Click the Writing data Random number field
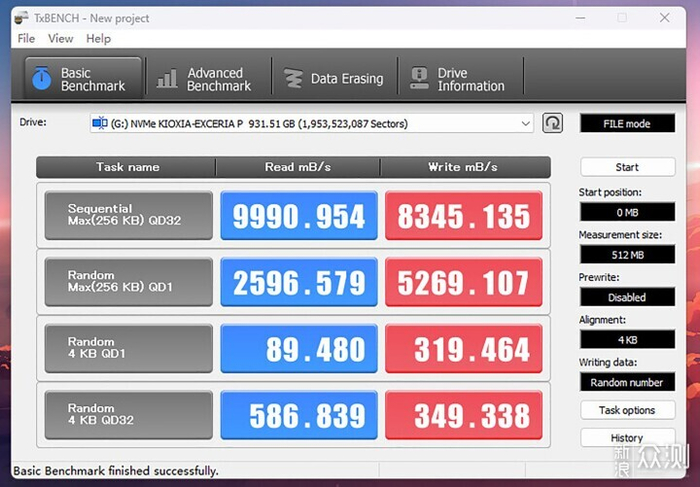Image resolution: width=700 pixels, height=487 pixels. click(627, 382)
